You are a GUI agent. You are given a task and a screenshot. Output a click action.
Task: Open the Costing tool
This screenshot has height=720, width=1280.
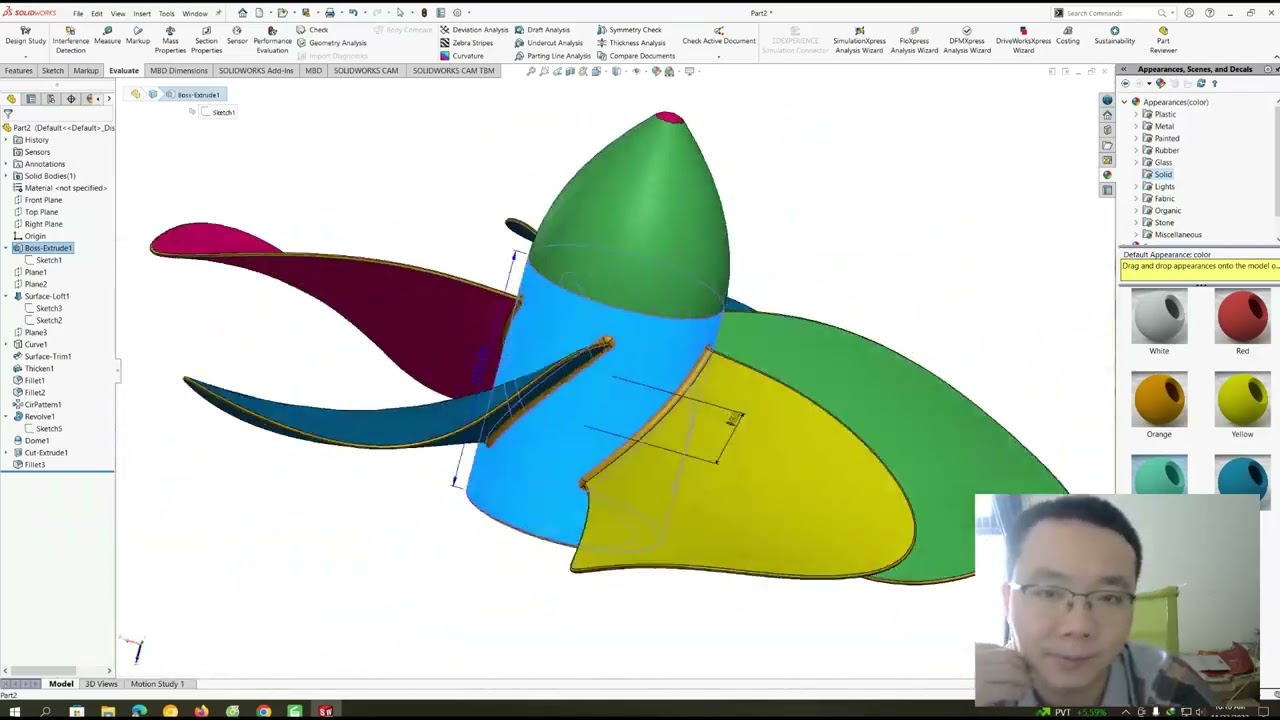pos(1068,36)
